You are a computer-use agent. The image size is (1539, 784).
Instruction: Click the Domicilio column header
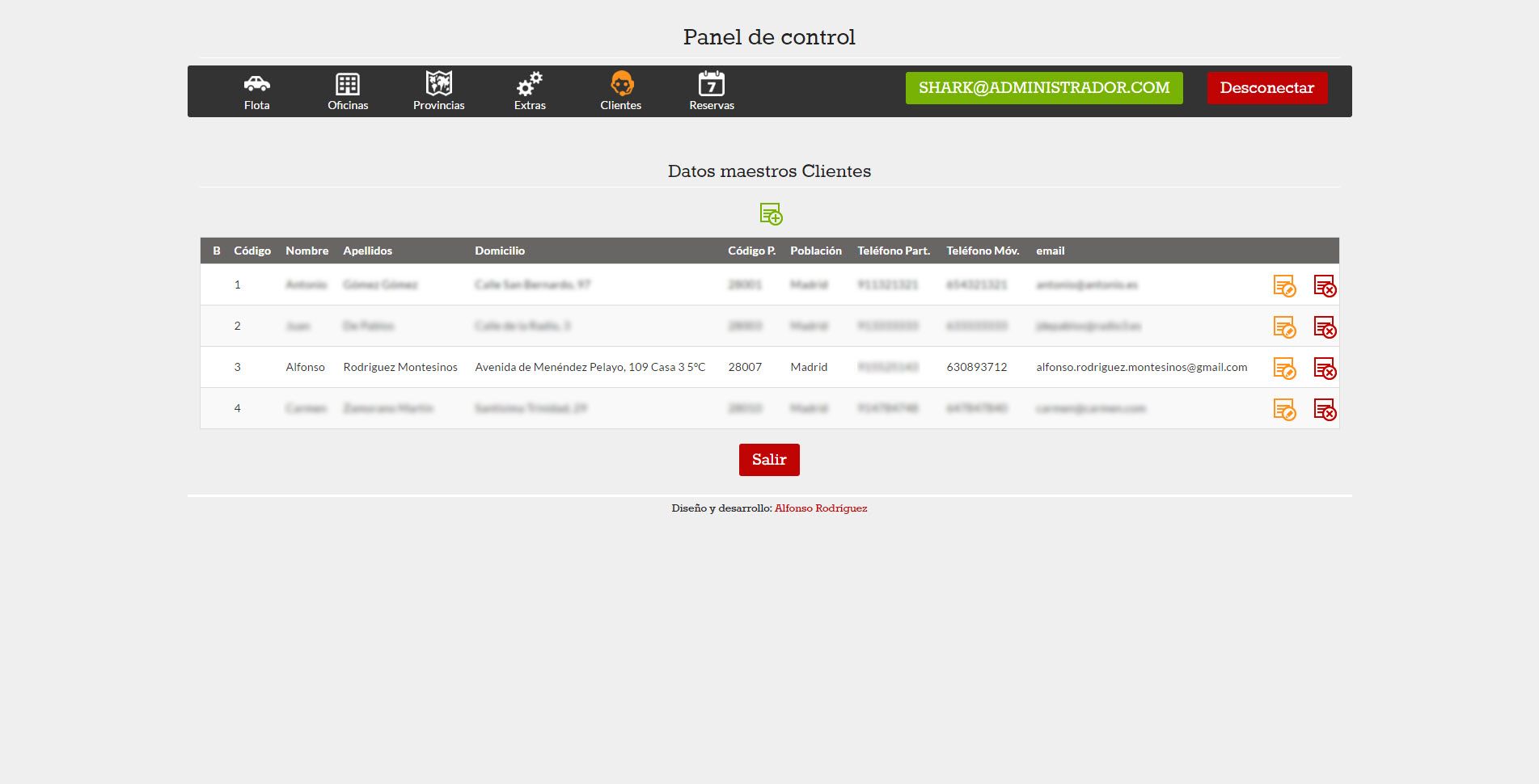[500, 251]
